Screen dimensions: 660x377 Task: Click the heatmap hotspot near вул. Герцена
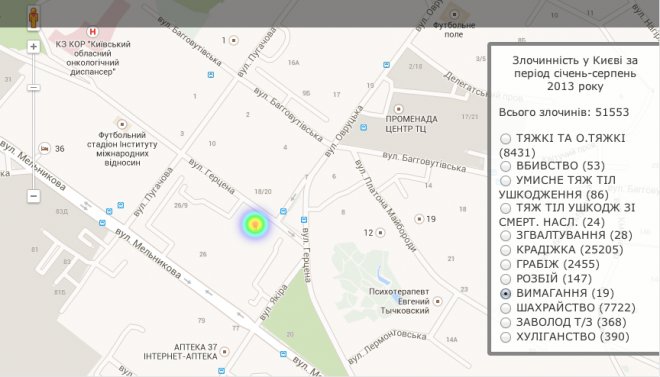pyautogui.click(x=255, y=224)
